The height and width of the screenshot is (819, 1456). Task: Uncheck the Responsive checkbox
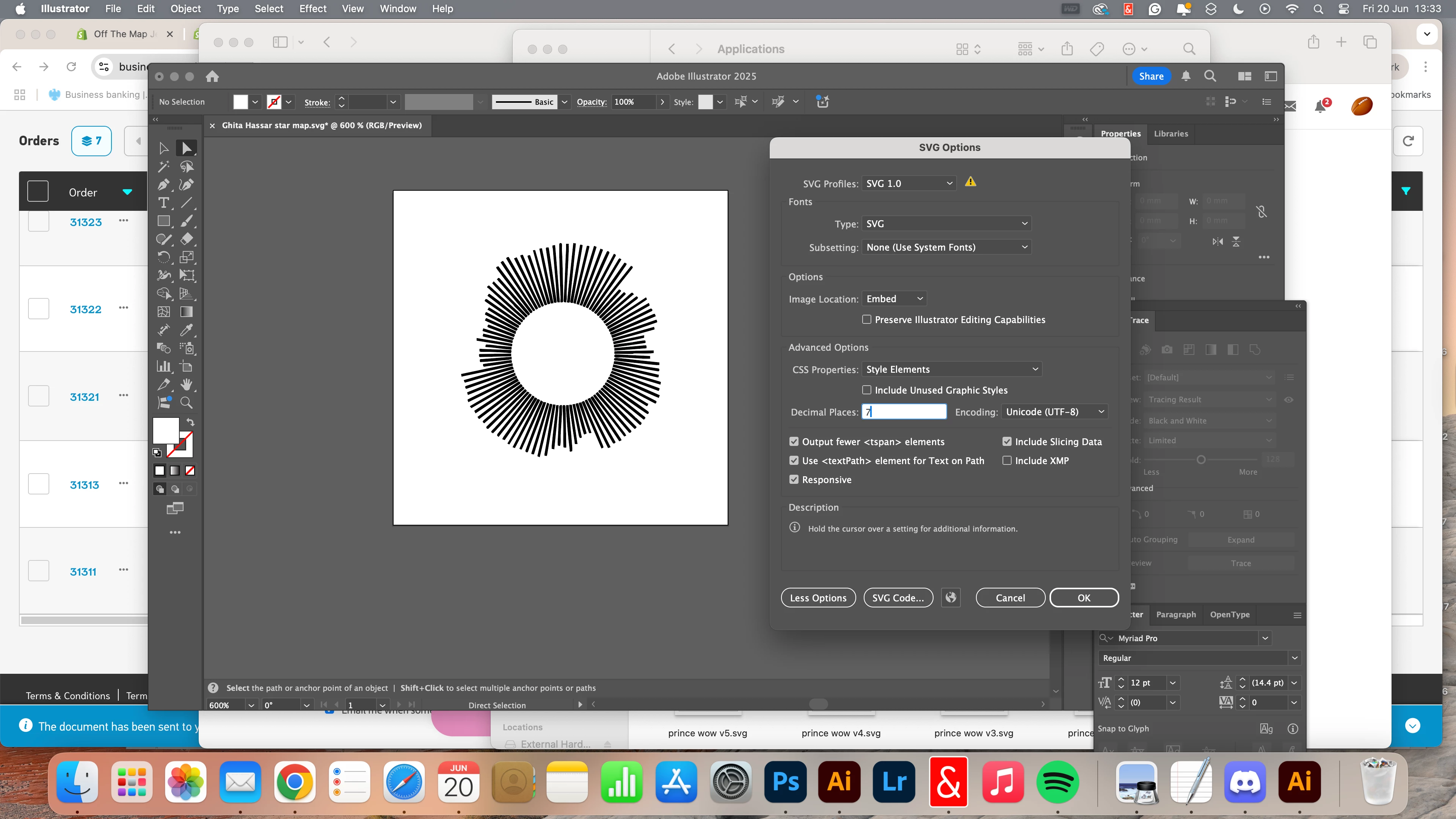[794, 479]
